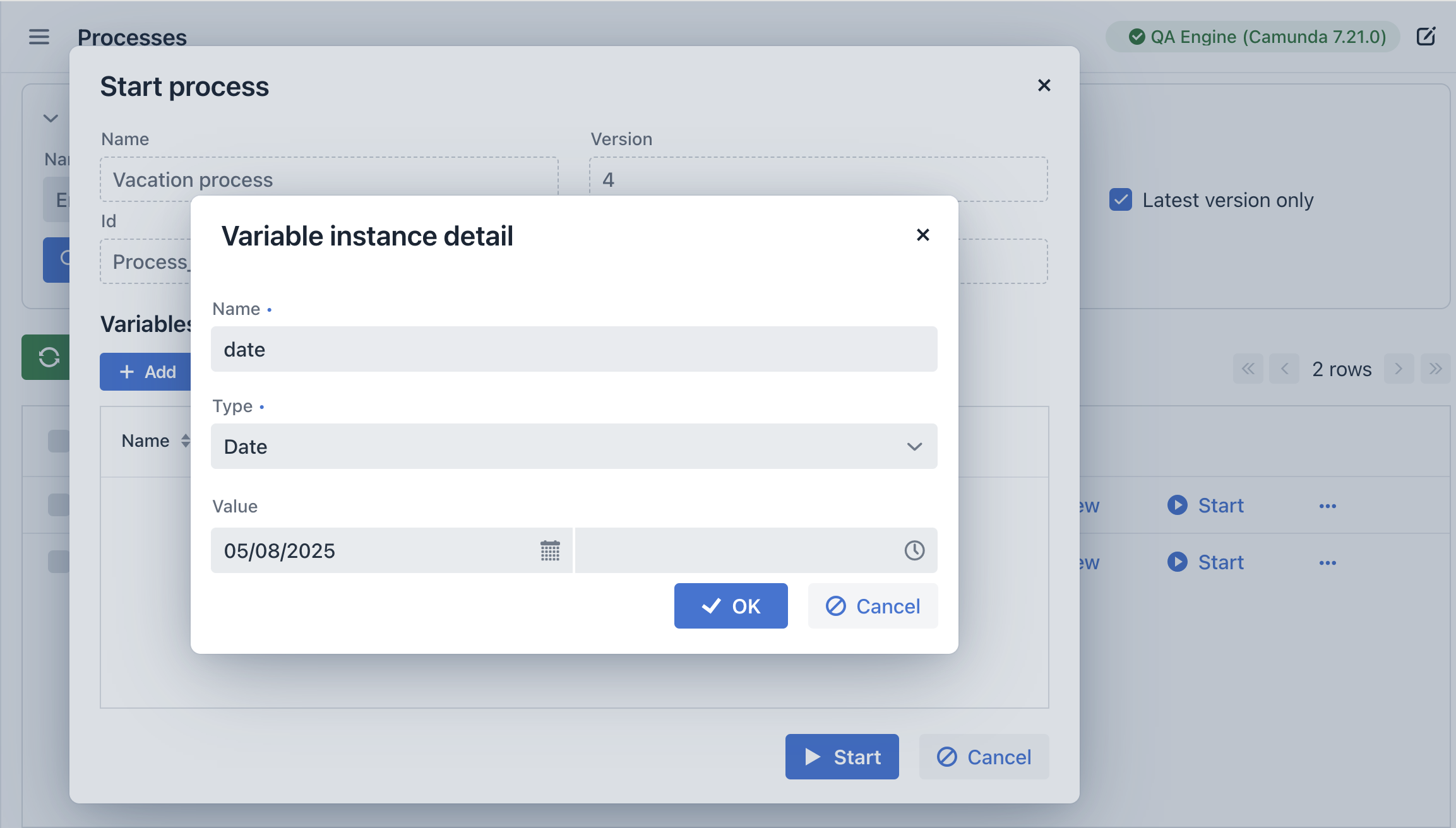
Task: Cancel the Start process dialog
Action: (x=984, y=757)
